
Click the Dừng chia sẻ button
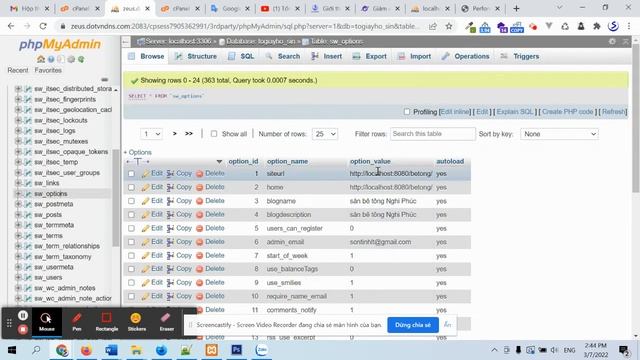pyautogui.click(x=413, y=325)
